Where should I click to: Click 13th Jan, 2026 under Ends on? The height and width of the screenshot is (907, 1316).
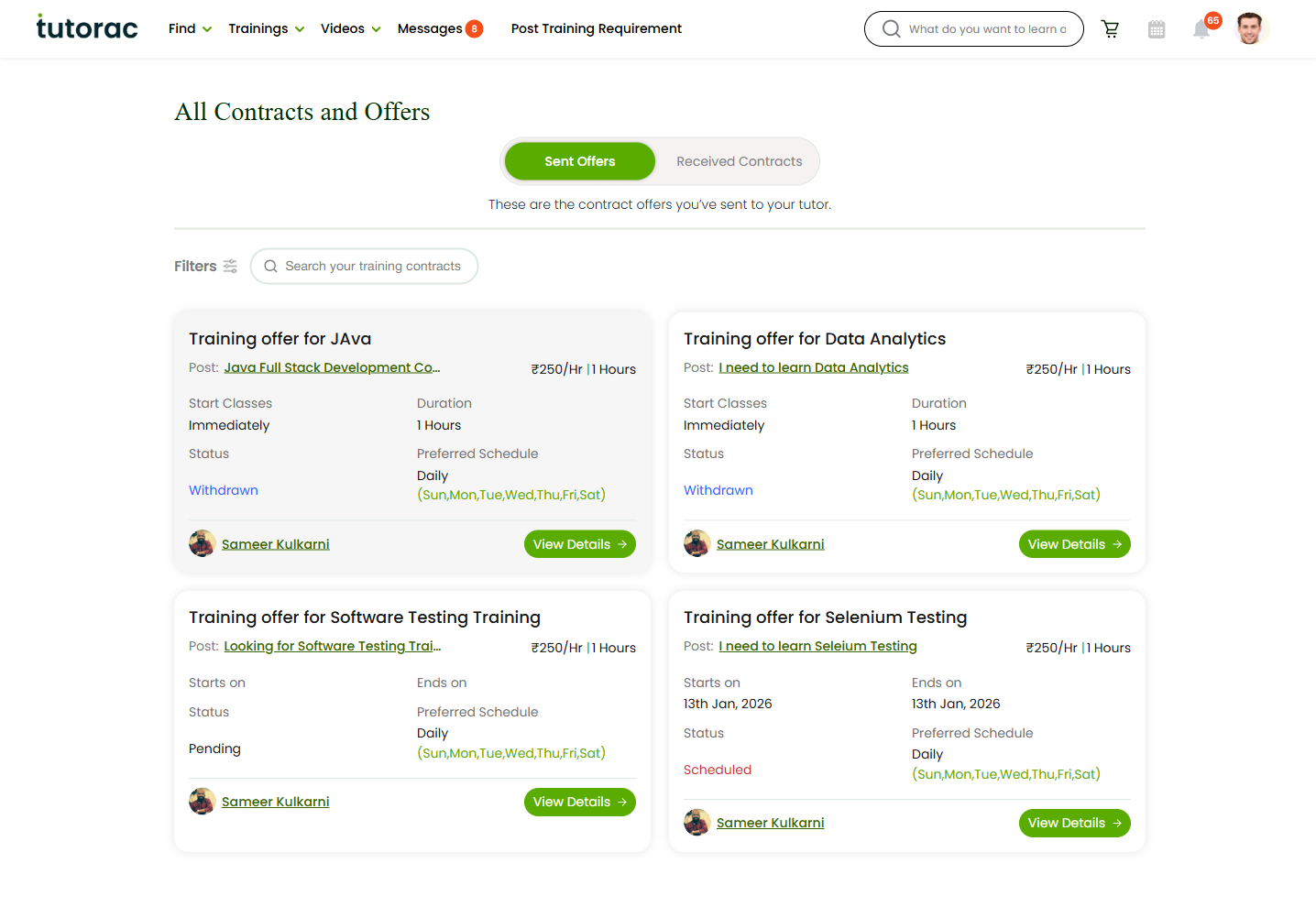956,704
